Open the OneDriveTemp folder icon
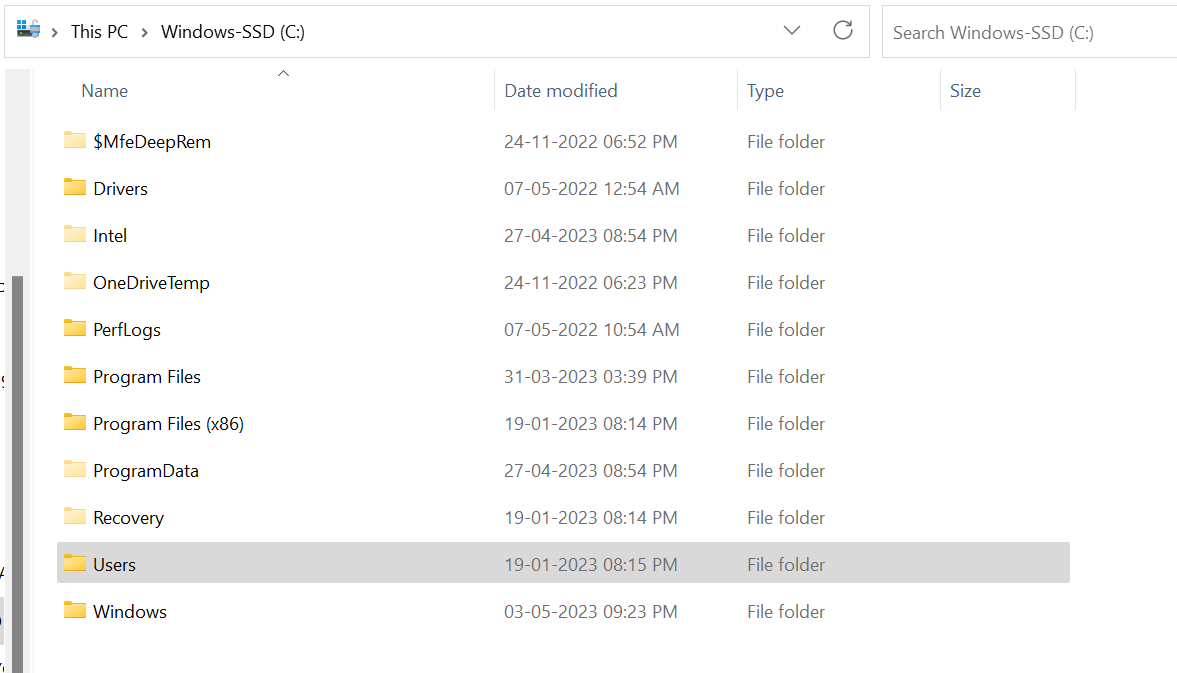 tap(75, 282)
